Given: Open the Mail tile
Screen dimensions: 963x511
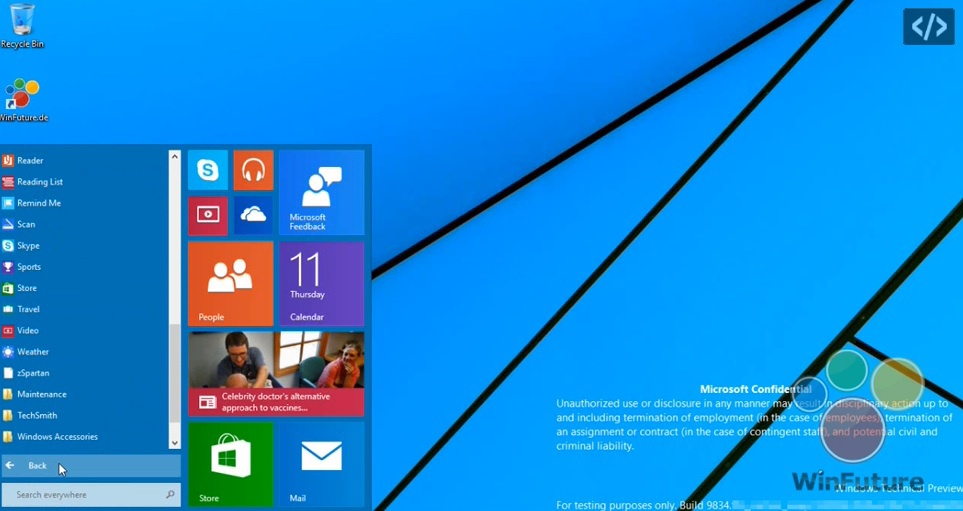Looking at the screenshot, I should click(321, 464).
